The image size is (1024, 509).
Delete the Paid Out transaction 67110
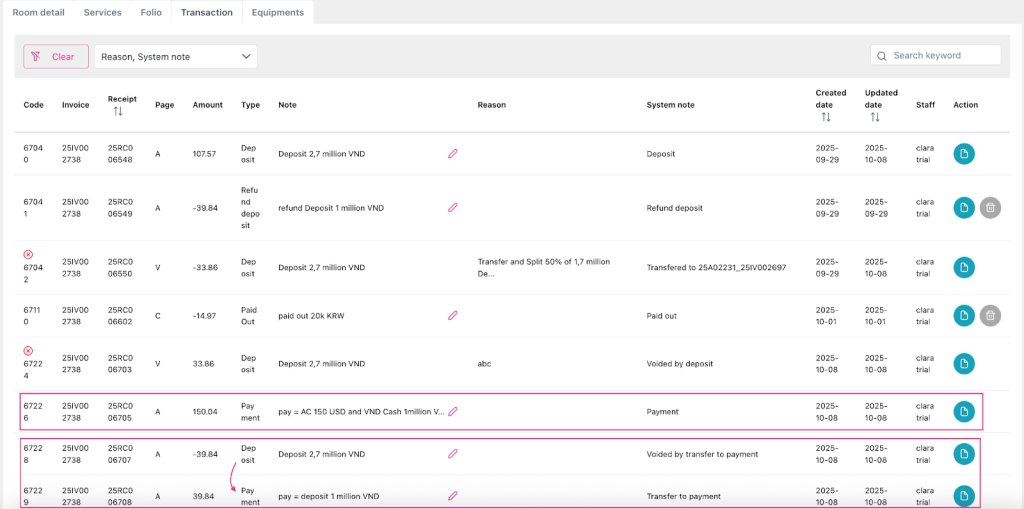989,315
